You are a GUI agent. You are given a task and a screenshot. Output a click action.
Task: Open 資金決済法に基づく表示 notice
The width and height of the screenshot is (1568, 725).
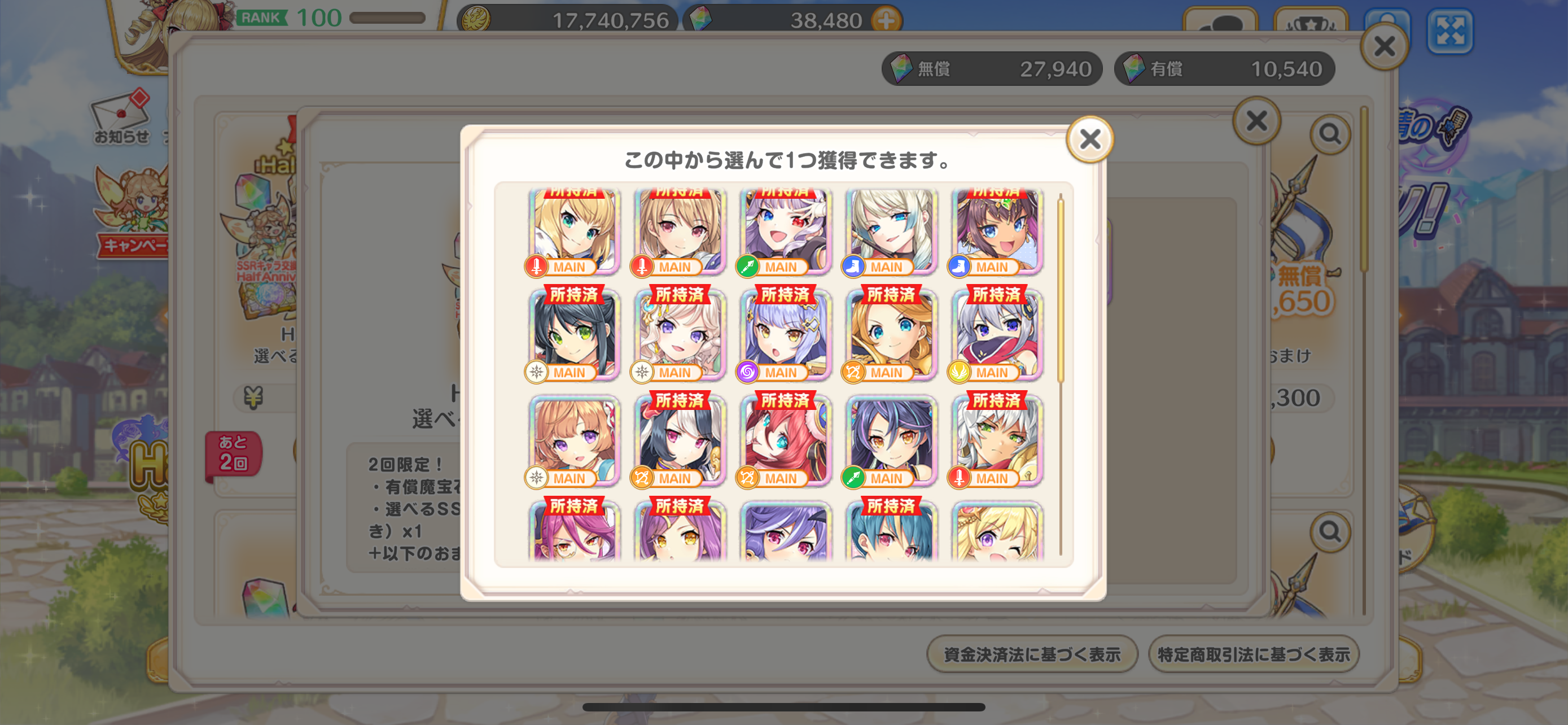coord(1032,654)
